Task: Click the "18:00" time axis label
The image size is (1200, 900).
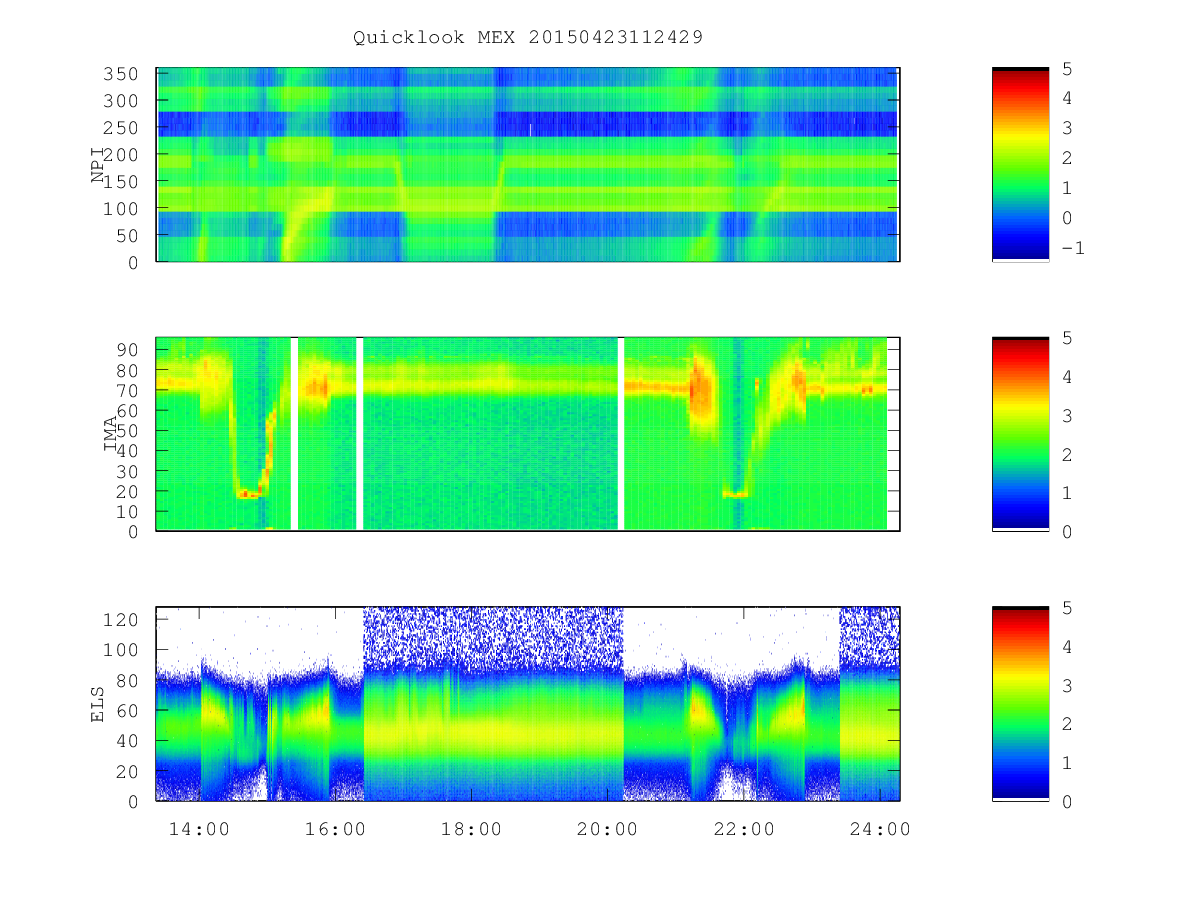Action: [x=472, y=829]
